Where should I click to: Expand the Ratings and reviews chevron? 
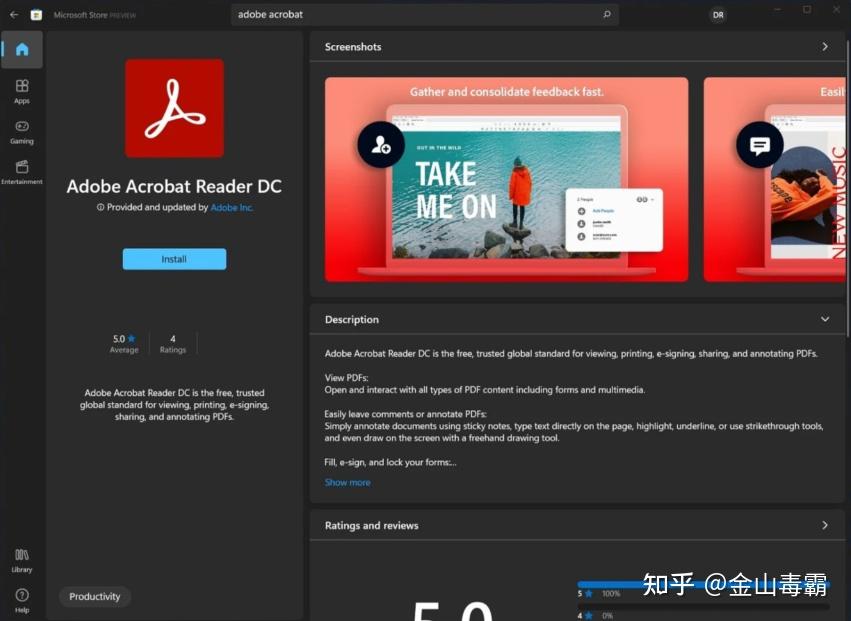click(x=825, y=525)
